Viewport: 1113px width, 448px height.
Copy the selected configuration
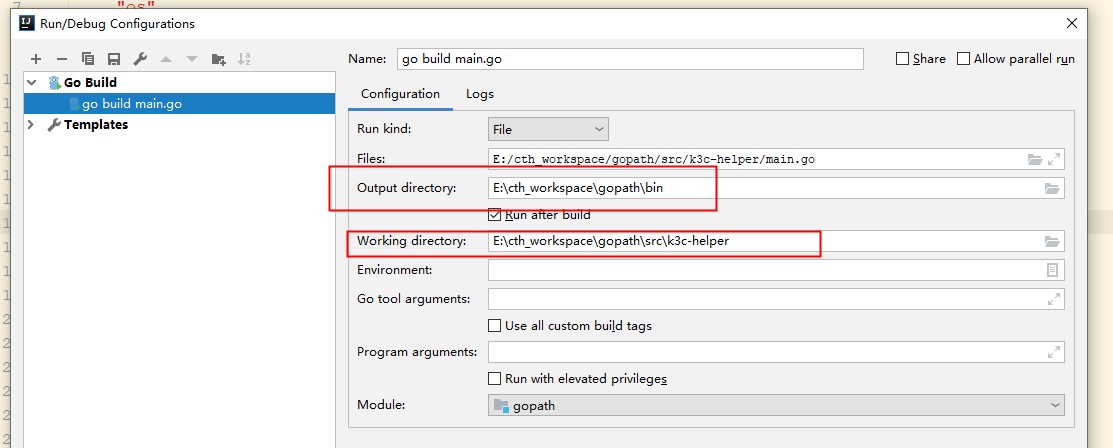pyautogui.click(x=88, y=59)
